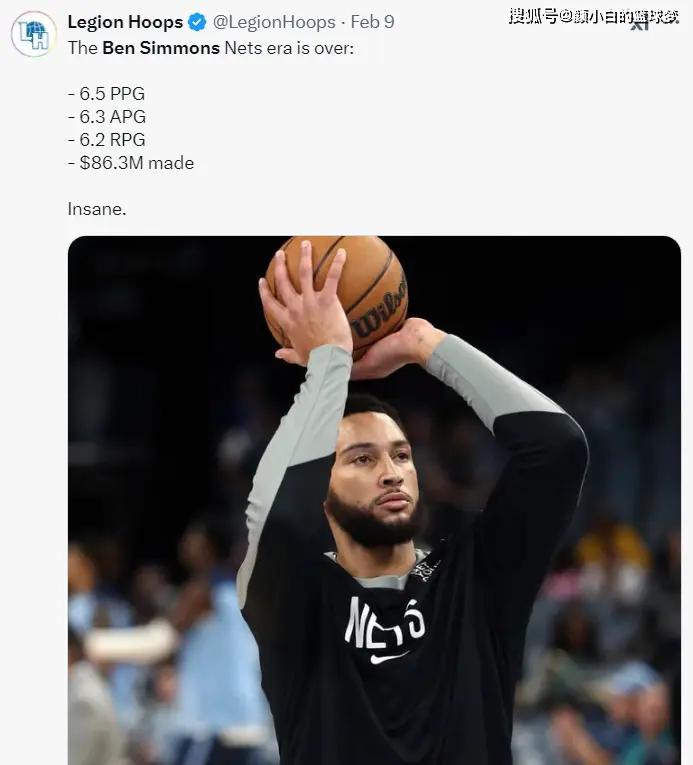Click the 6.3 APG stat line
Viewport: 693px width, 765px height.
pos(107,117)
